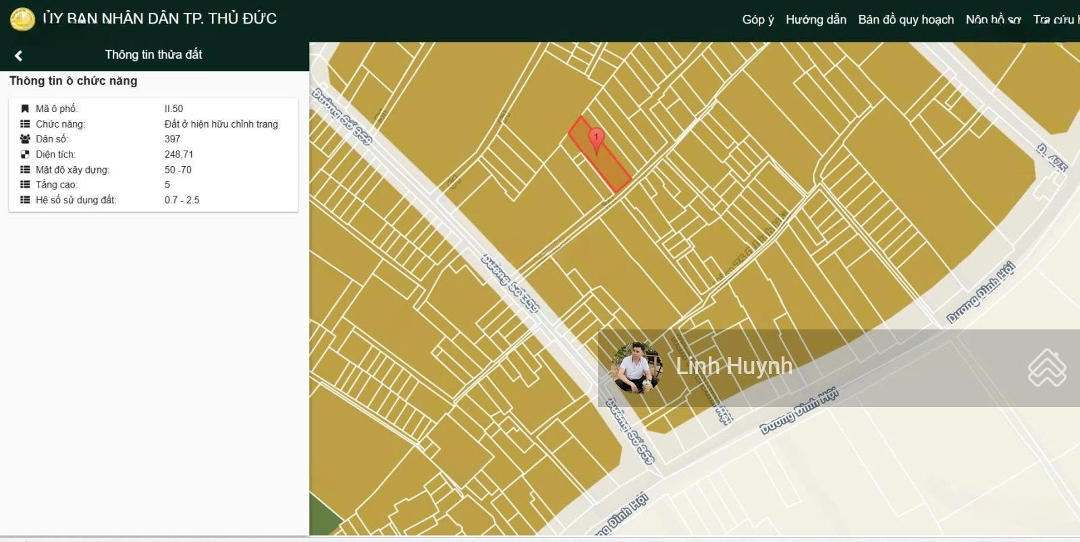Open the Góp ý menu

(x=757, y=20)
